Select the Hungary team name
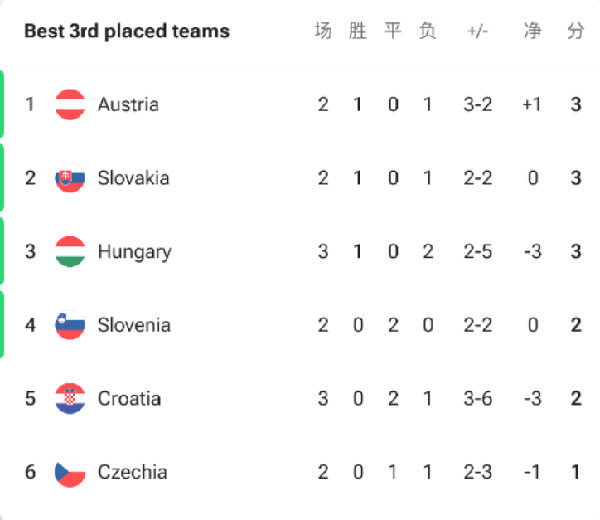The width and height of the screenshot is (600, 520). [134, 251]
